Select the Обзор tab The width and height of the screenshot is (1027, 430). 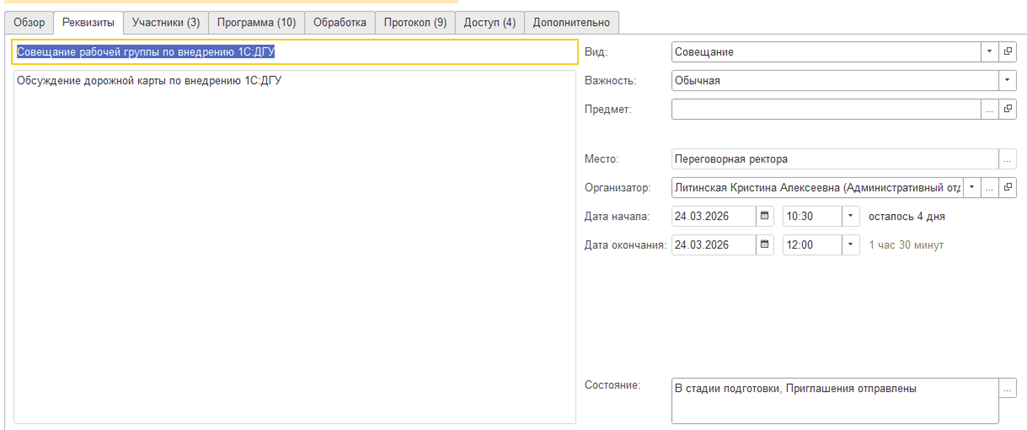point(29,22)
